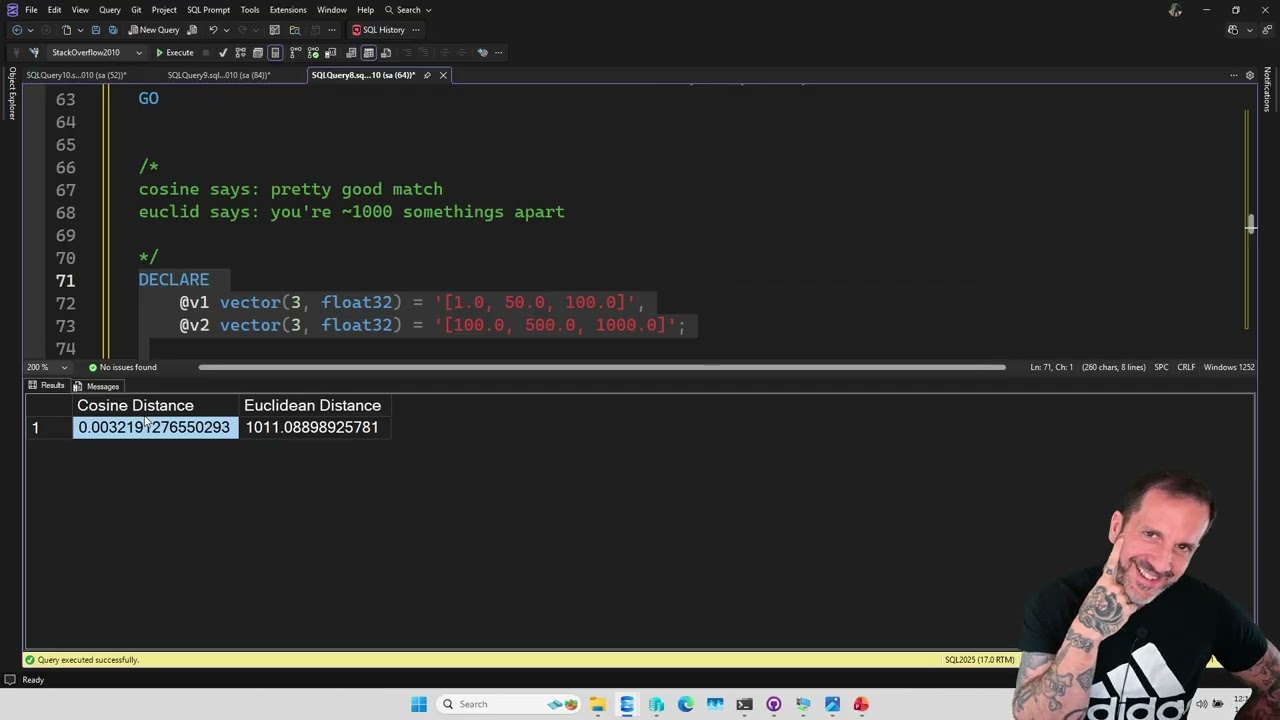Select the StackOverflow2010 database dropdown
This screenshot has width=1280, height=720.
(96, 52)
